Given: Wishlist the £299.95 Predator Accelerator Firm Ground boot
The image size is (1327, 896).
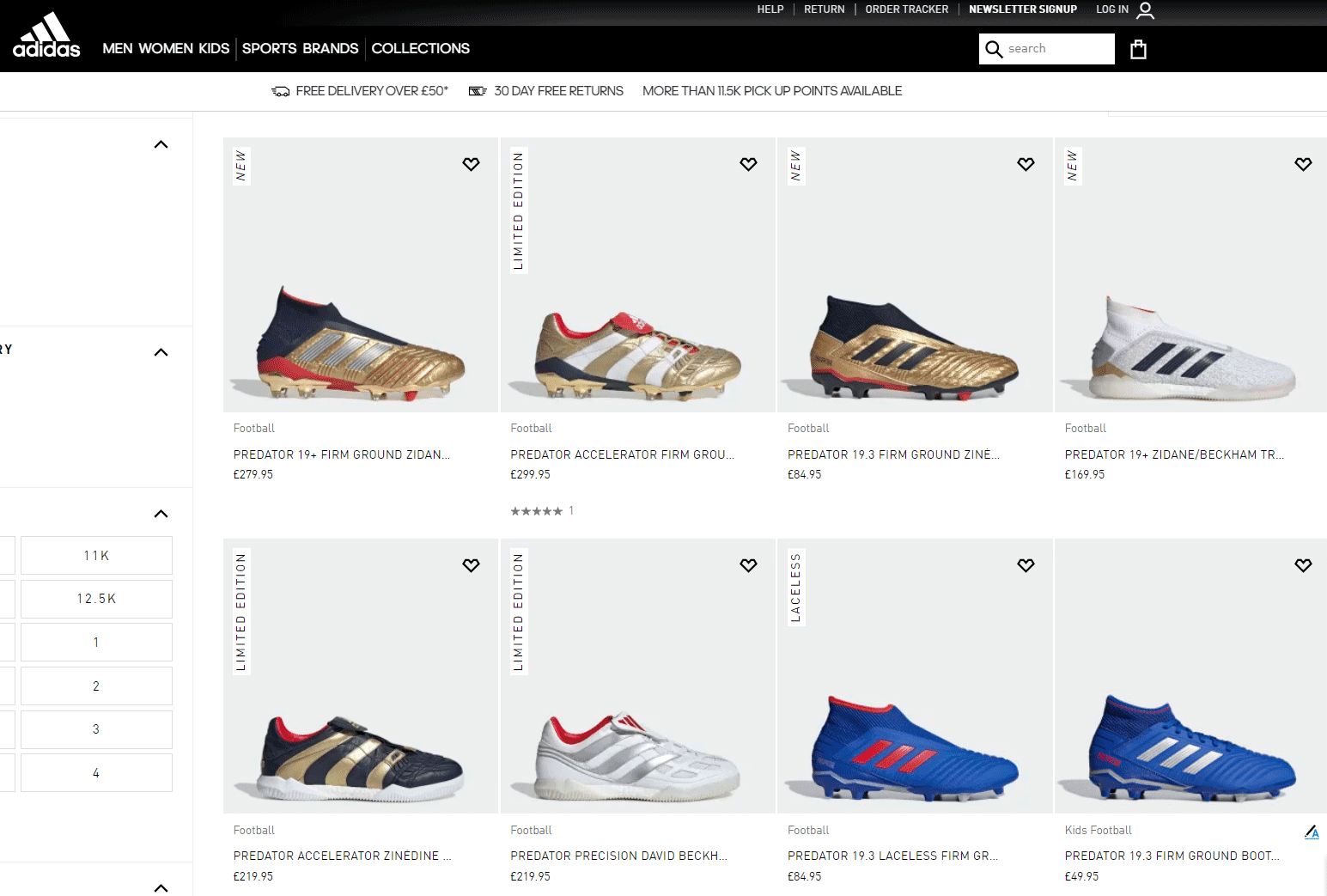Looking at the screenshot, I should 748,164.
